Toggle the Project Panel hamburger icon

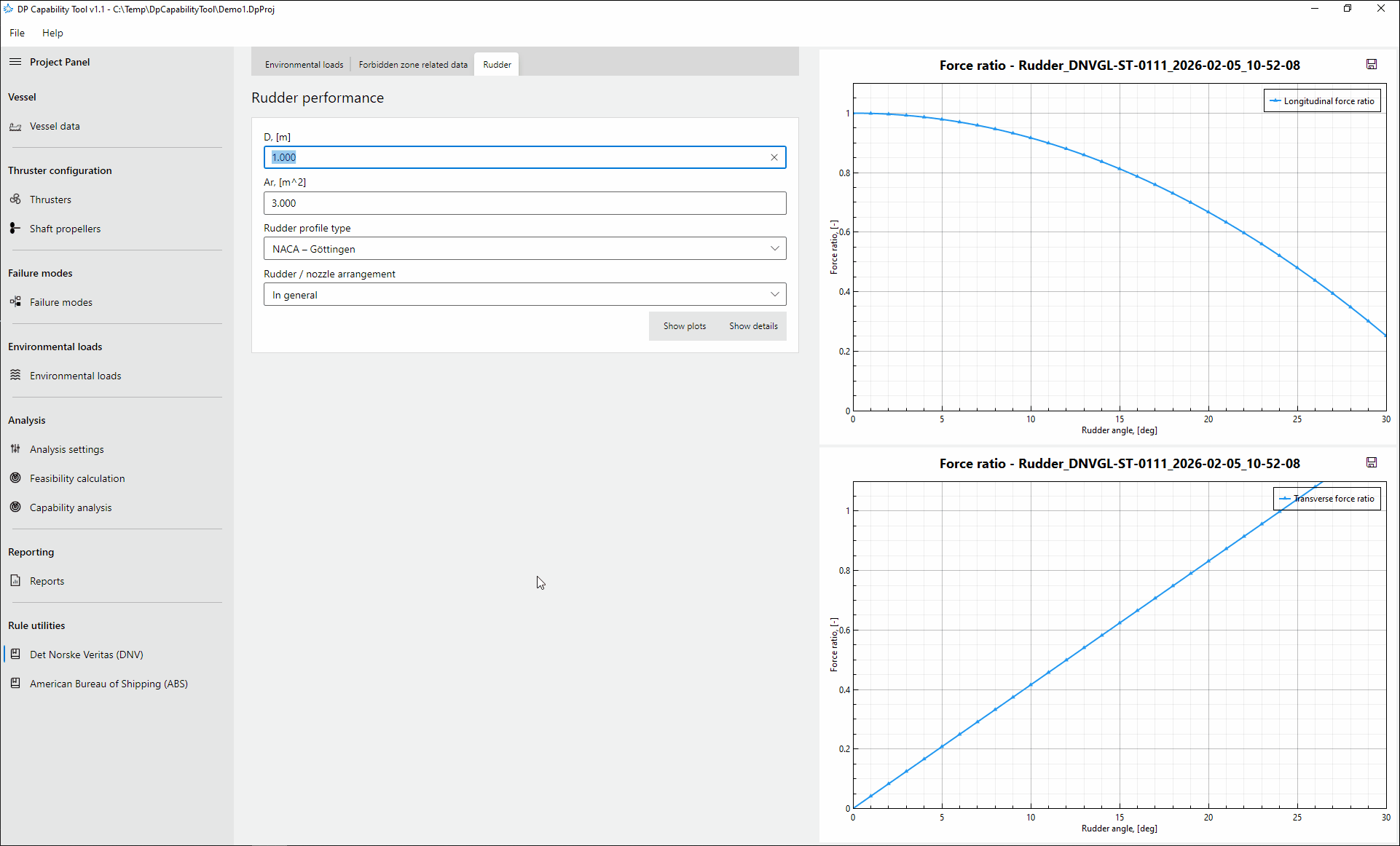pyautogui.click(x=15, y=62)
